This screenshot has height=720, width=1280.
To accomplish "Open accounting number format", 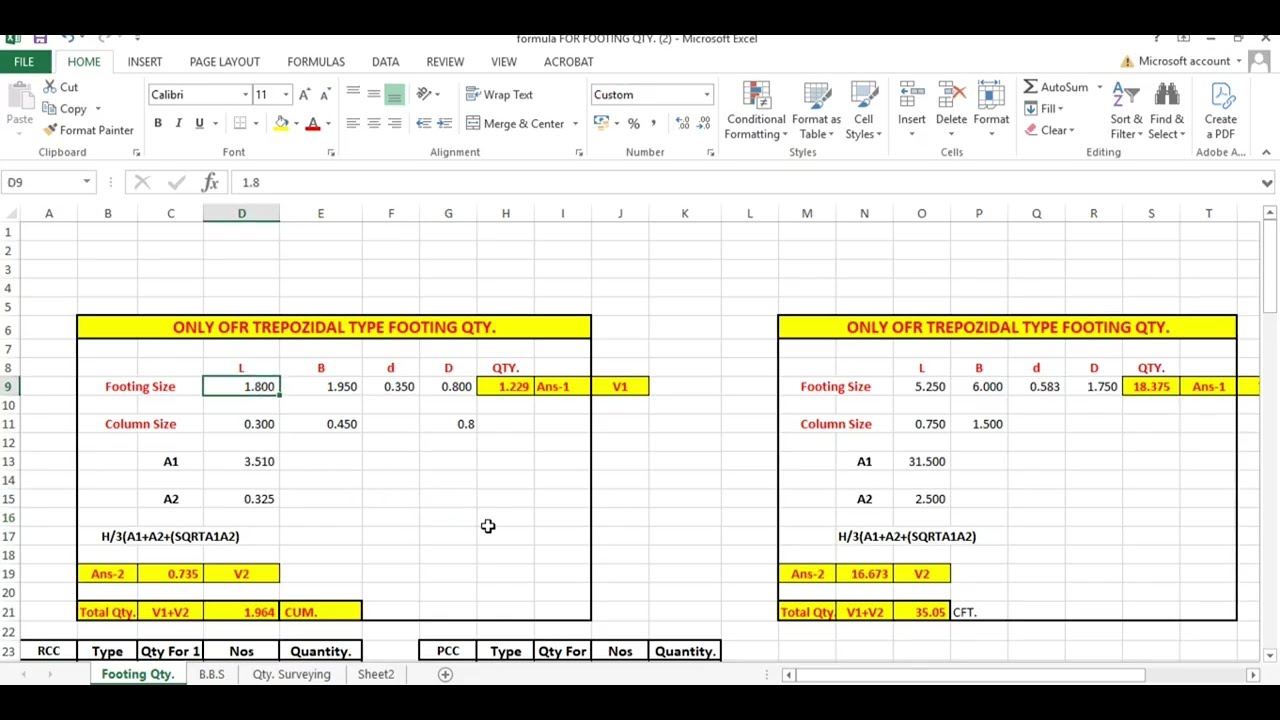I will (601, 123).
